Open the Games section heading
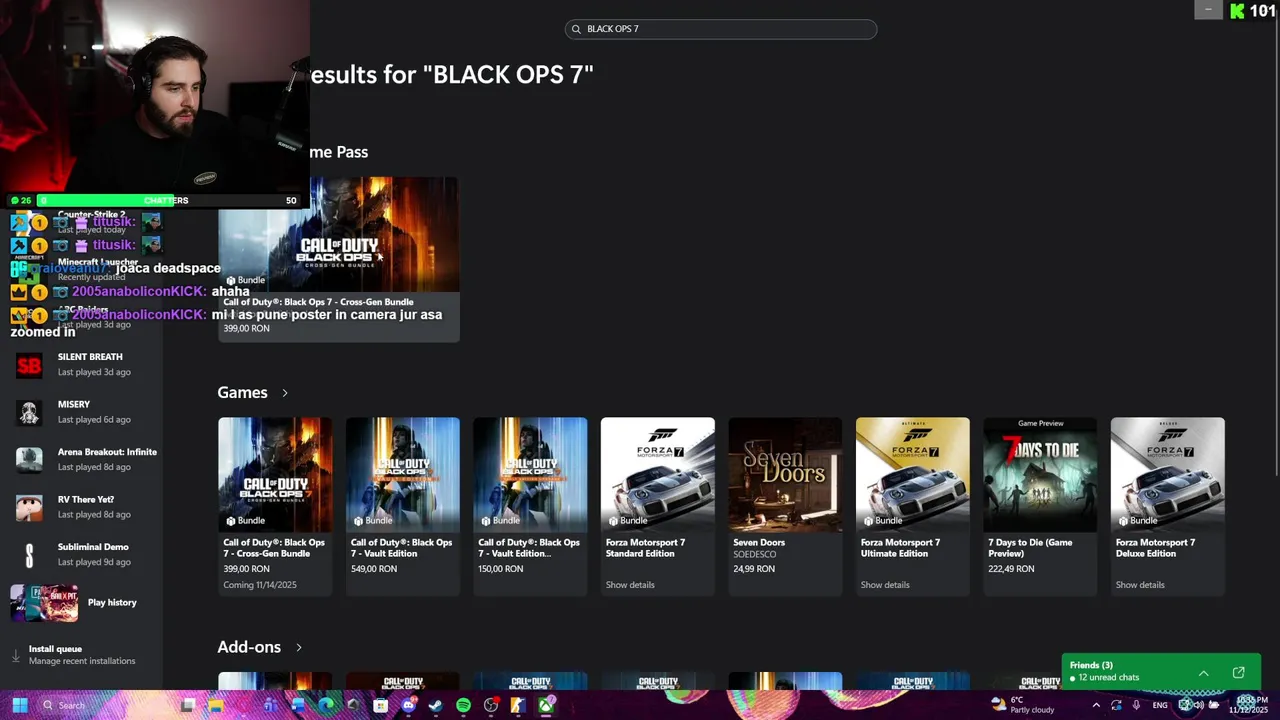Image resolution: width=1280 pixels, height=720 pixels. [x=242, y=393]
